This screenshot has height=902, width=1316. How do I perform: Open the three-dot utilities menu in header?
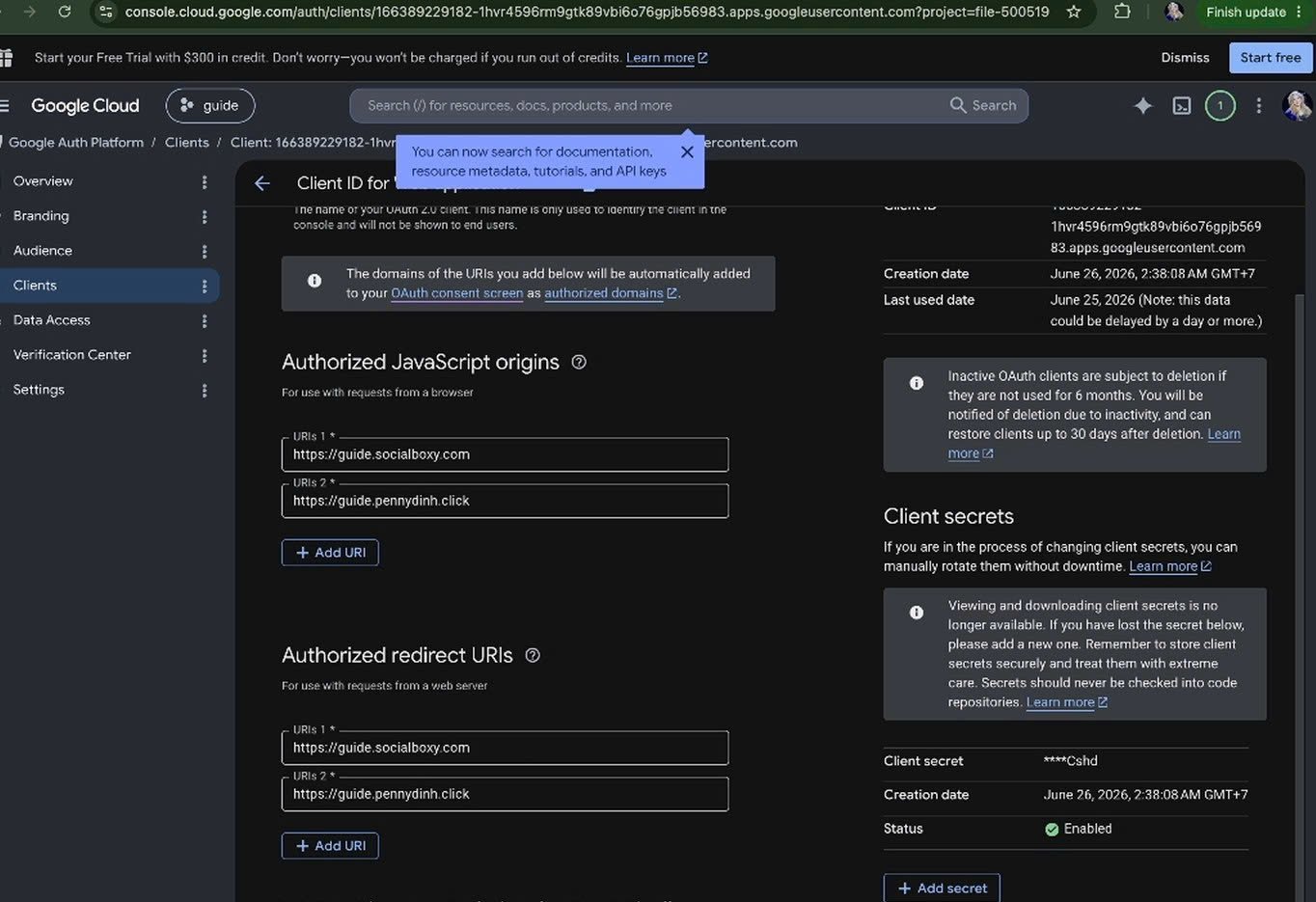(1258, 106)
